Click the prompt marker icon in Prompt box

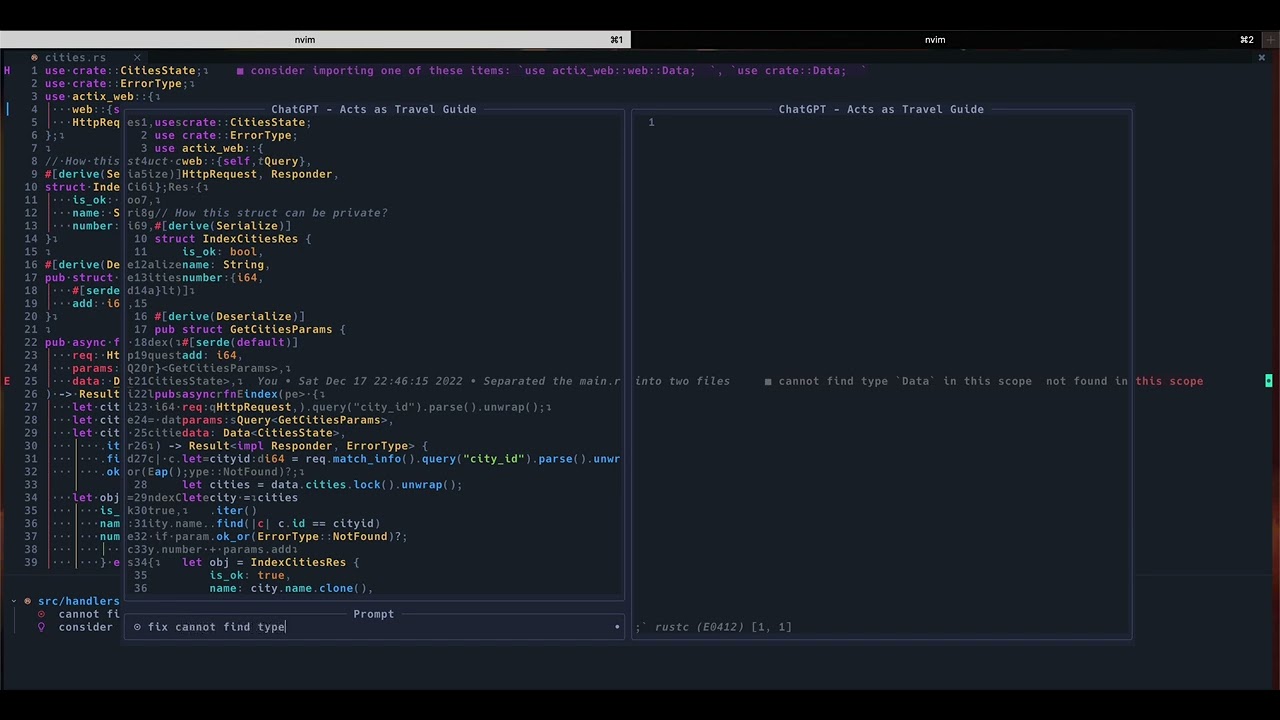[138, 627]
